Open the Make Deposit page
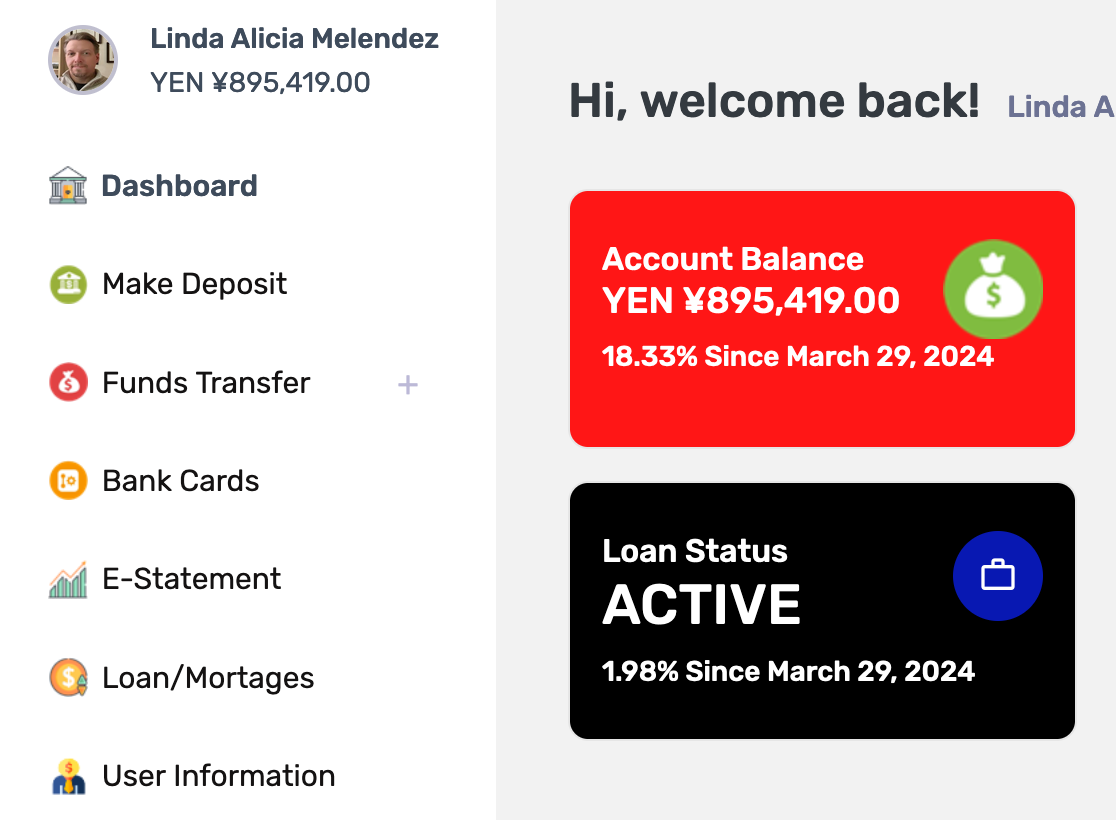 tap(194, 284)
